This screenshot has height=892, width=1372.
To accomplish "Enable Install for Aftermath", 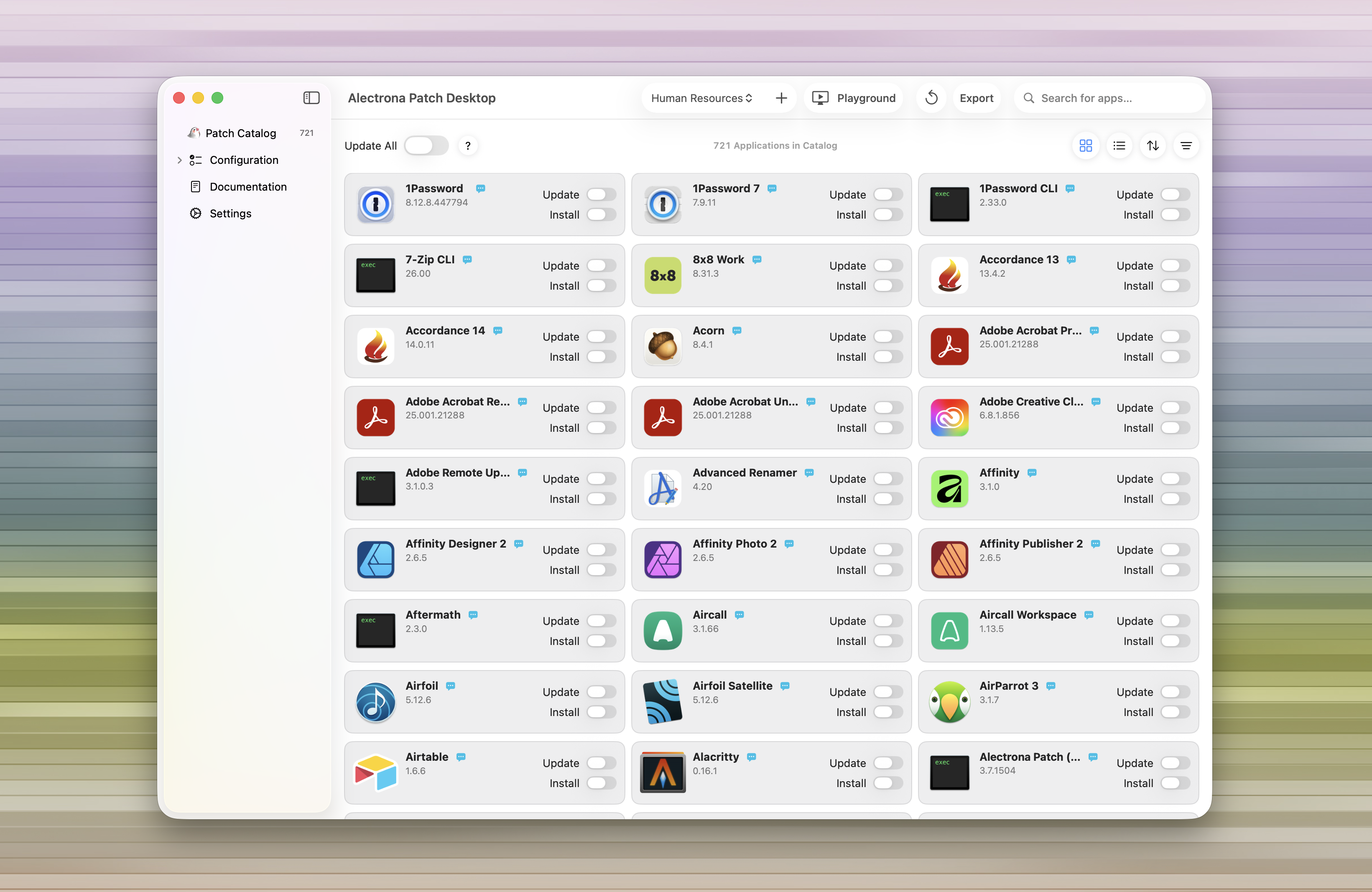I will tap(601, 641).
